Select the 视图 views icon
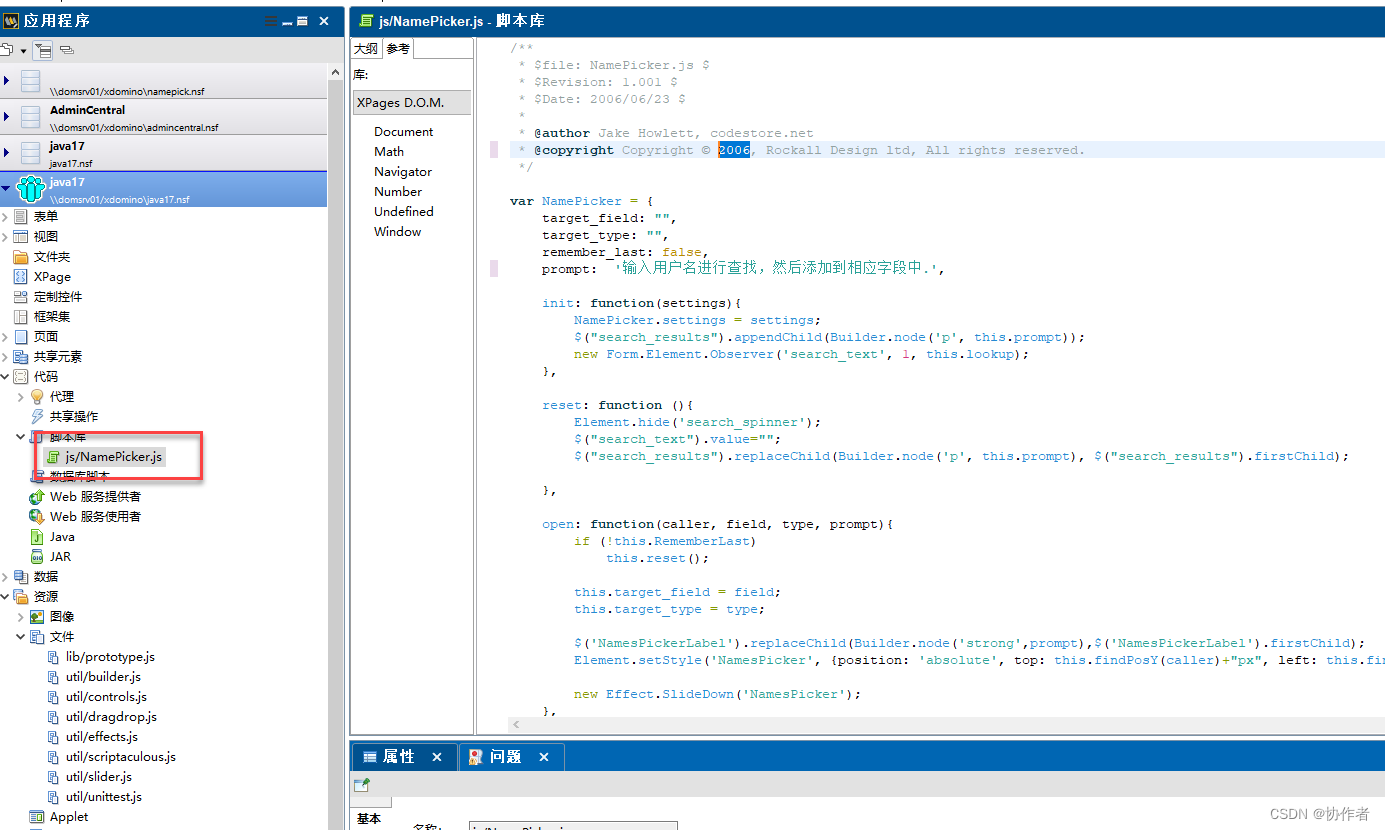The image size is (1385, 830). point(21,236)
